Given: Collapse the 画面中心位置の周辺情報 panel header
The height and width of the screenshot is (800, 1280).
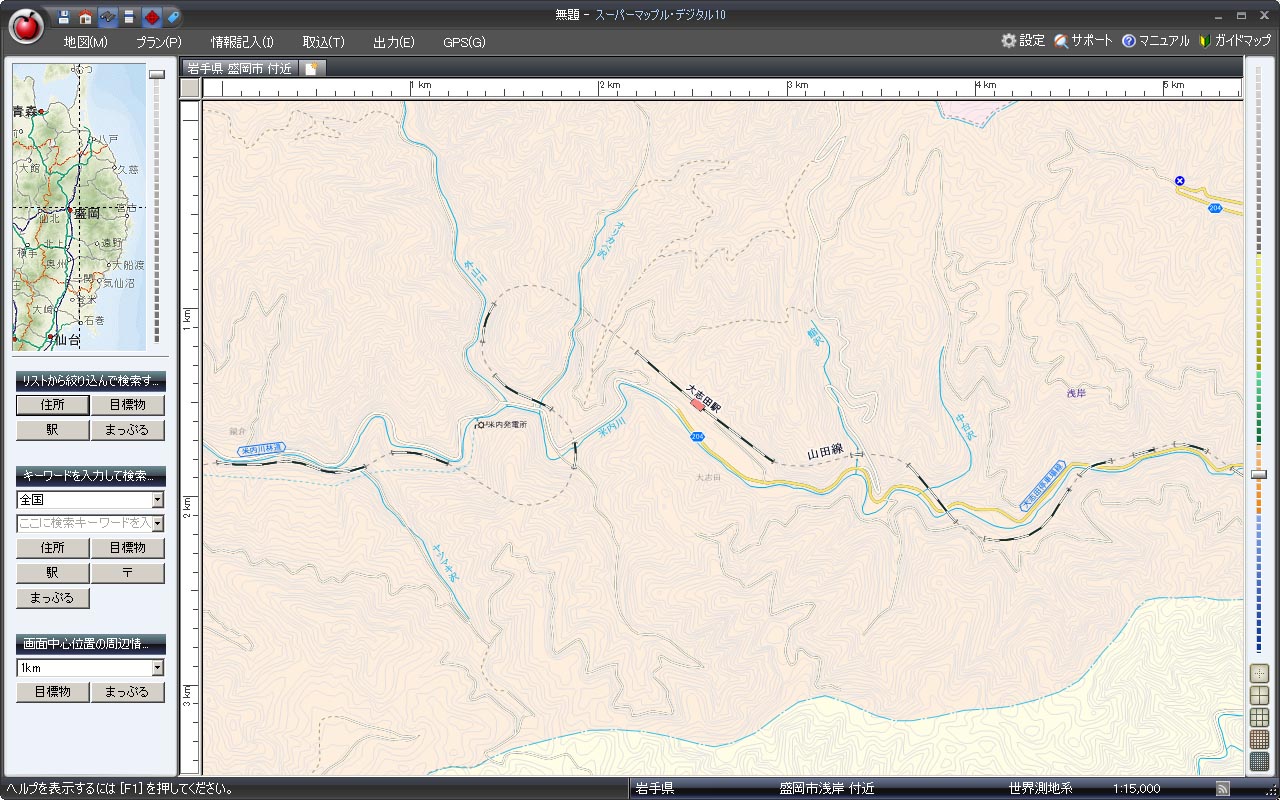Looking at the screenshot, I should tap(90, 644).
